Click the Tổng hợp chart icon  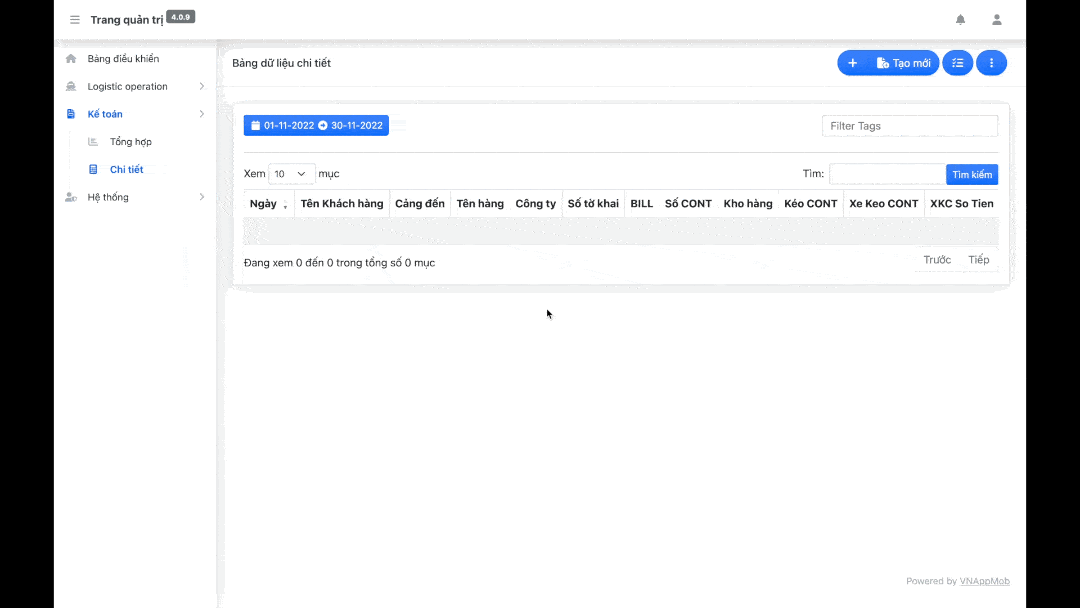pyautogui.click(x=93, y=142)
